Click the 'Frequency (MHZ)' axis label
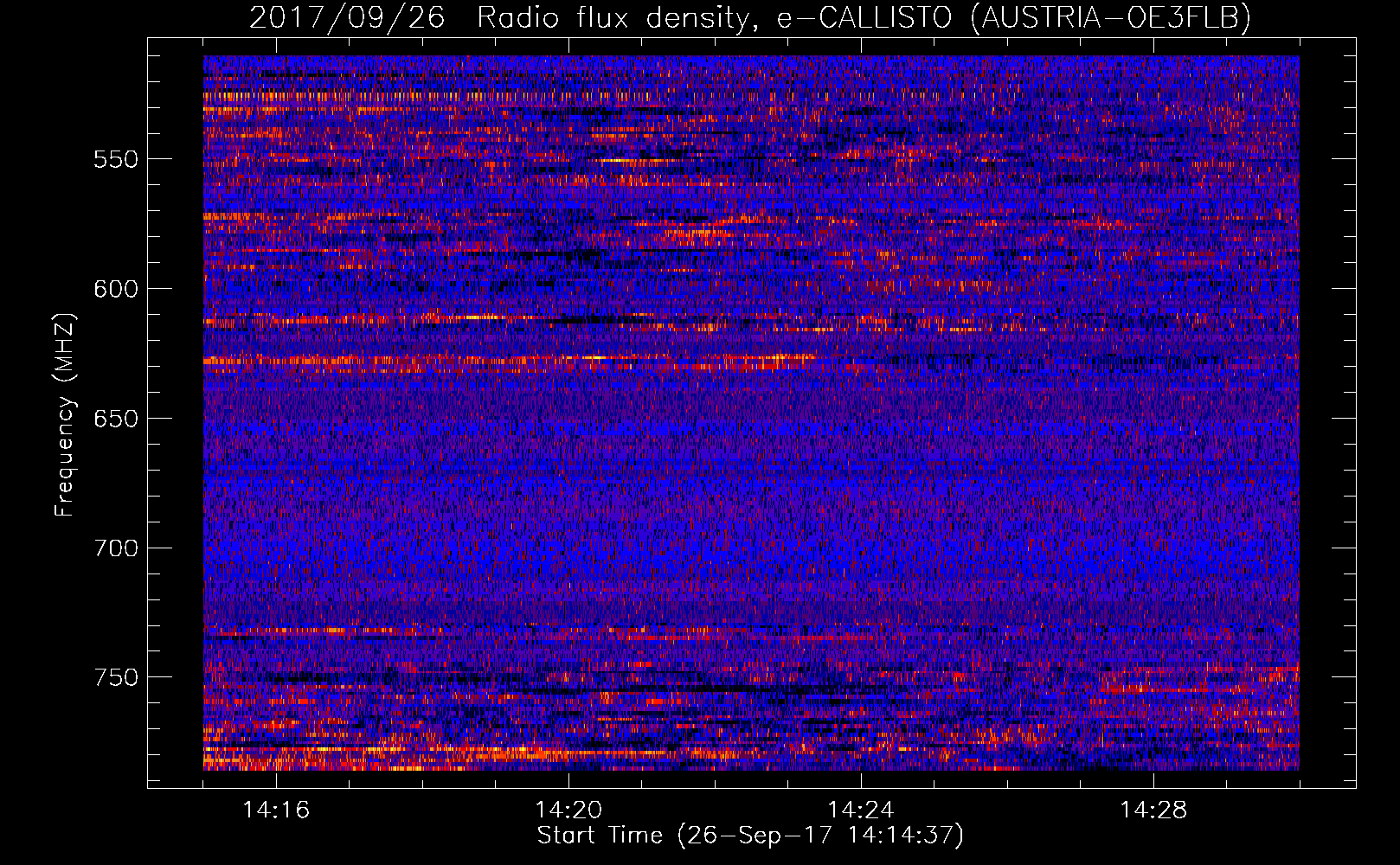 tap(65, 414)
